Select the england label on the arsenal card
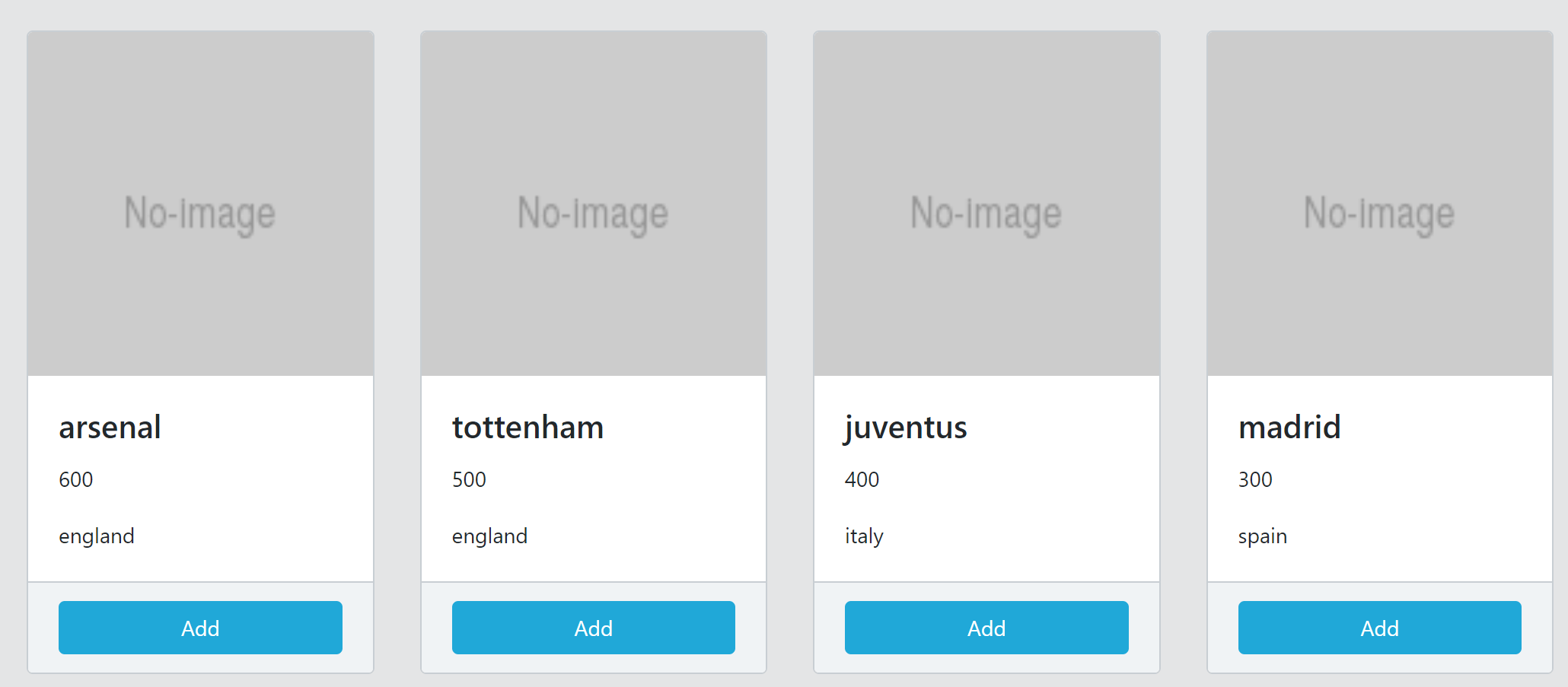This screenshot has width=1568, height=687. click(x=97, y=536)
